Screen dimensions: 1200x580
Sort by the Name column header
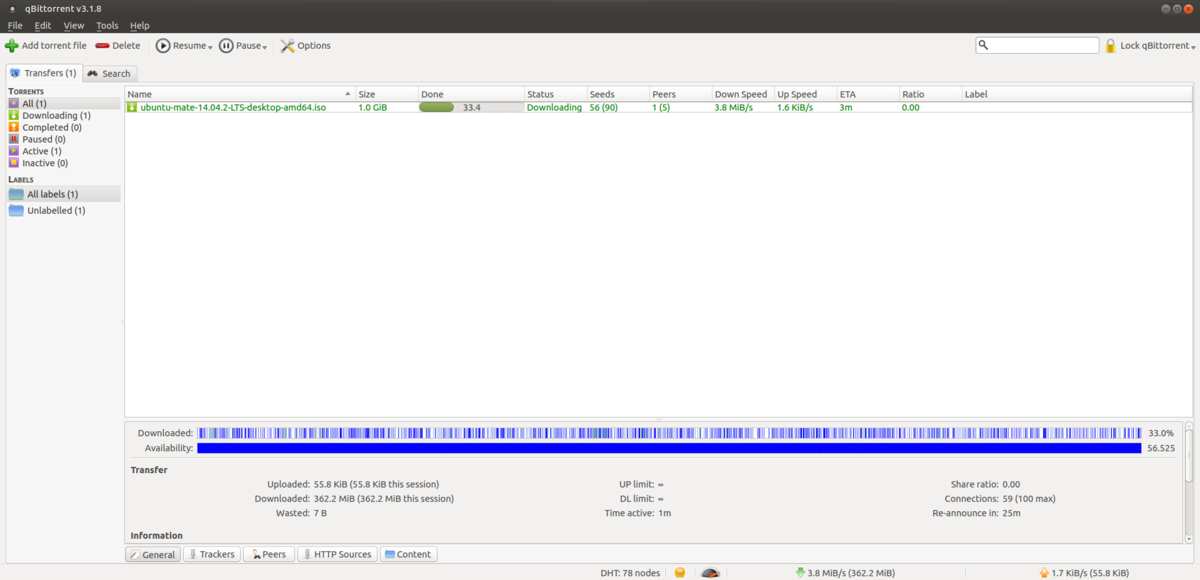click(240, 94)
